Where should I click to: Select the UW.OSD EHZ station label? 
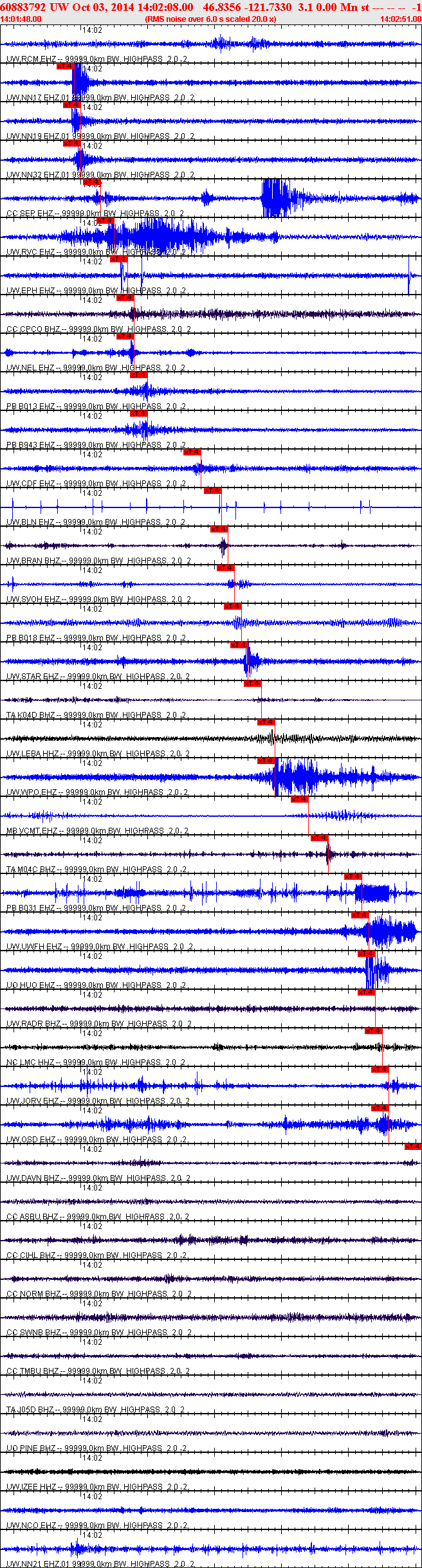[31, 1140]
